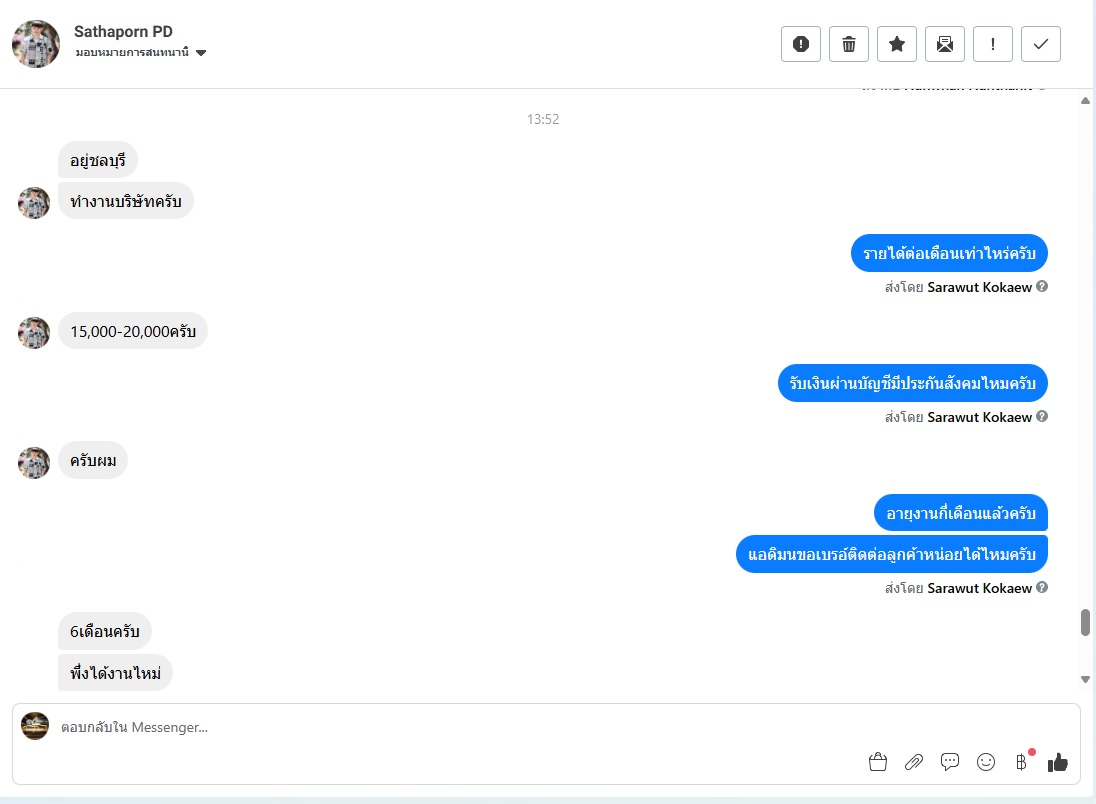Click the Sathaporn PD header avatar
1096x804 pixels.
[36, 43]
